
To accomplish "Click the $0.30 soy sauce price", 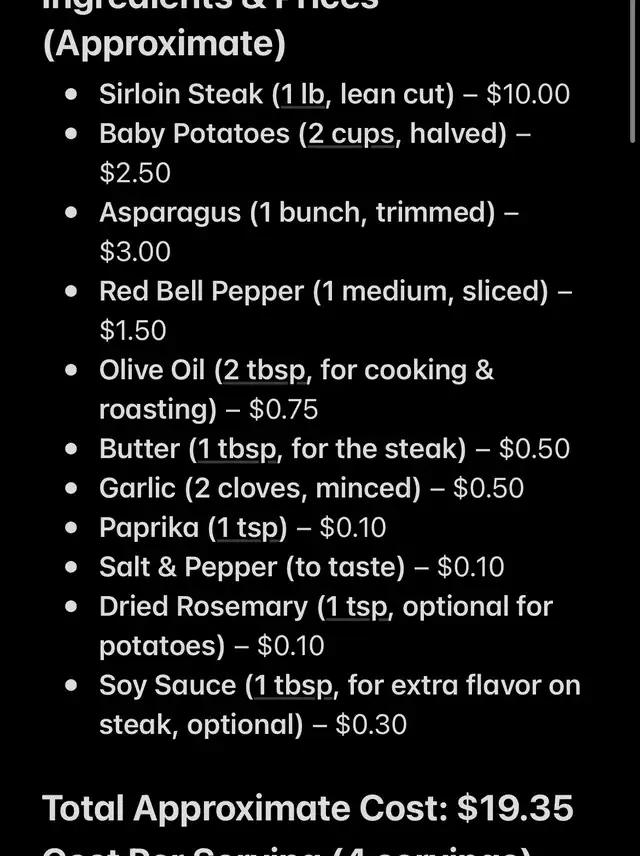I will click(x=371, y=724).
